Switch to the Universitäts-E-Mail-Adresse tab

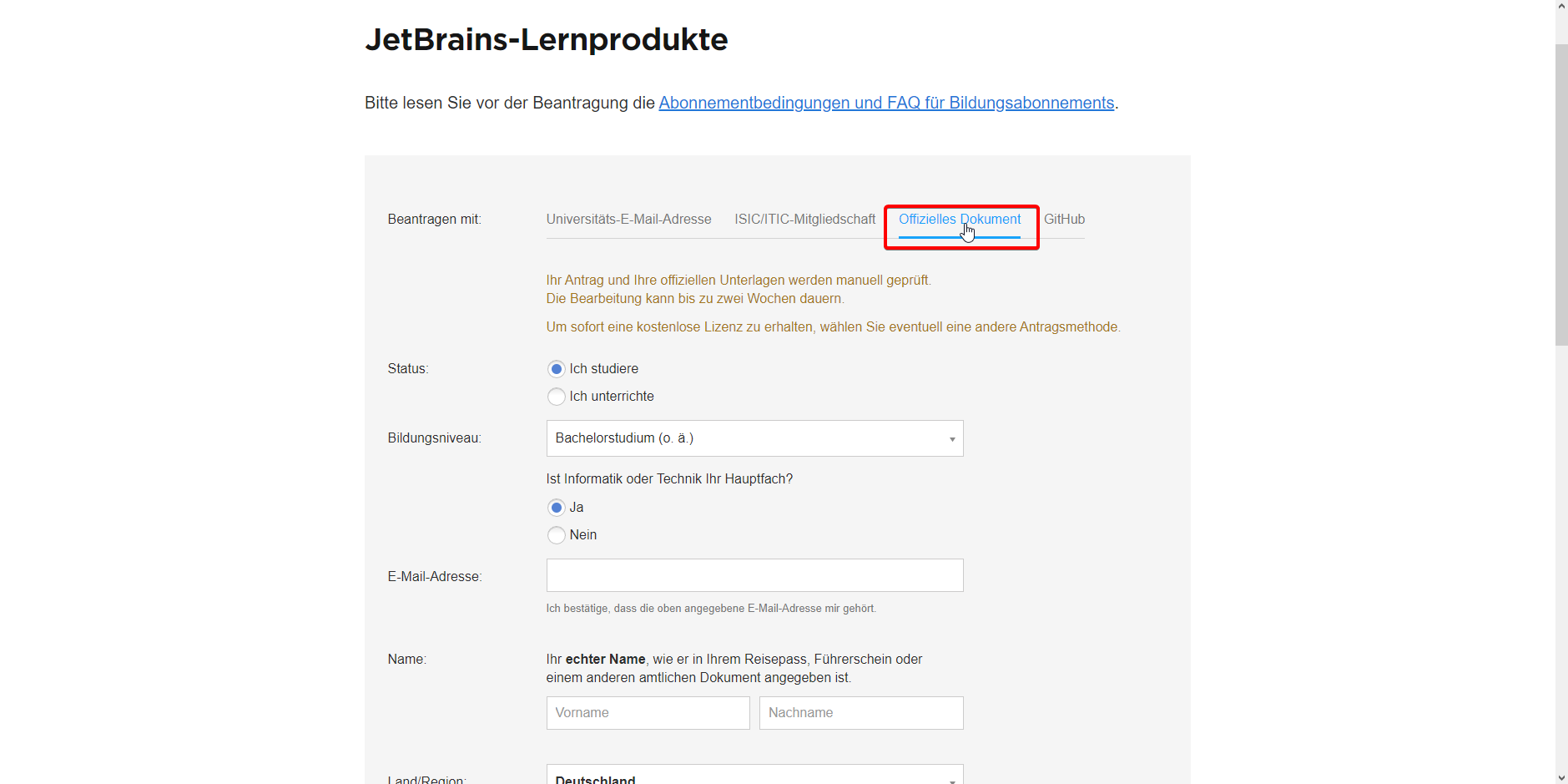(x=628, y=220)
